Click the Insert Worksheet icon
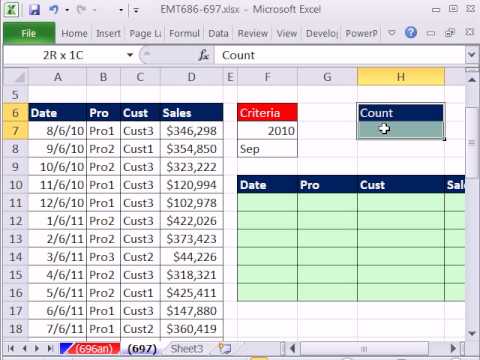This screenshot has height=360, width=480. click(x=225, y=348)
